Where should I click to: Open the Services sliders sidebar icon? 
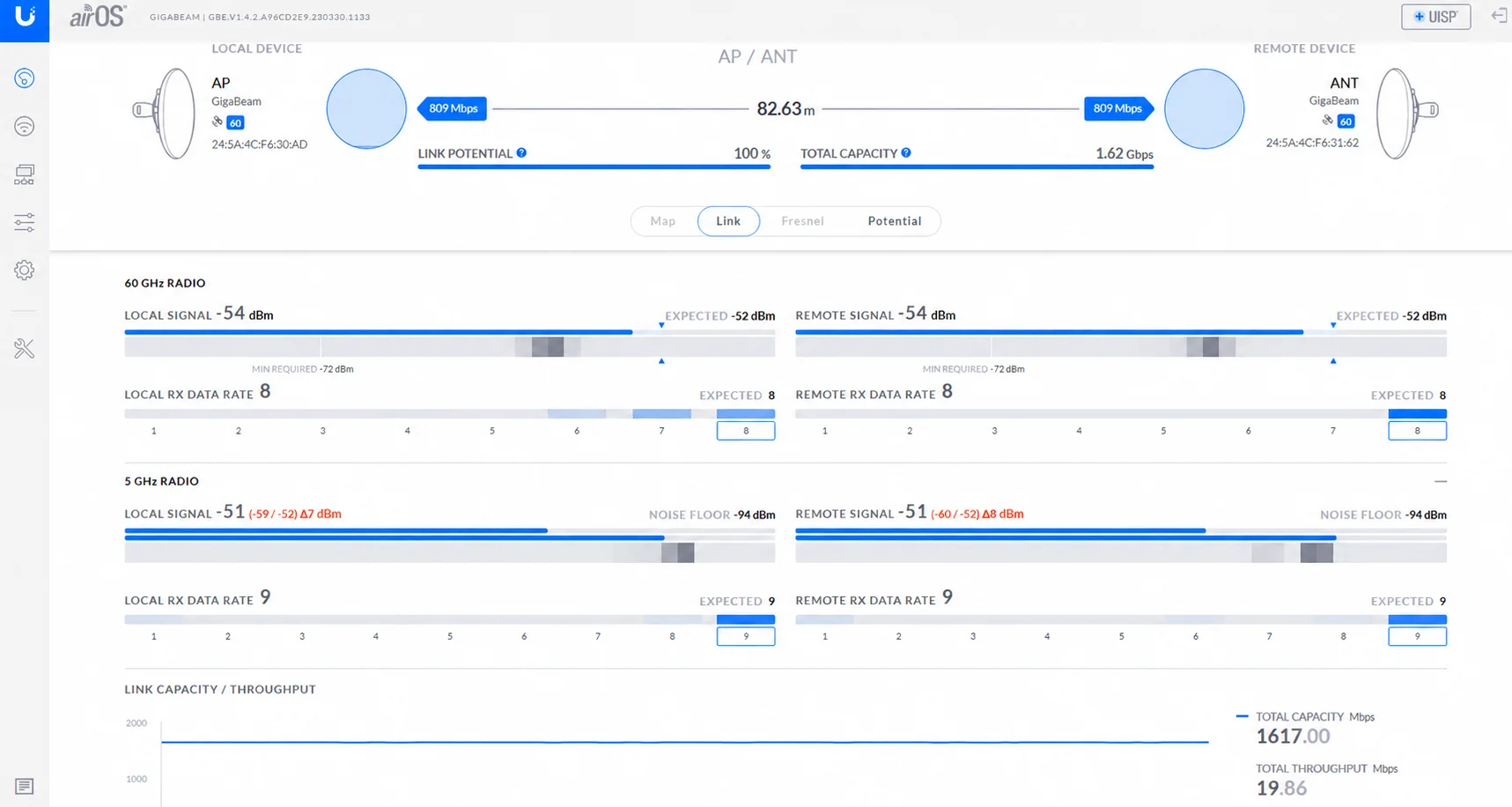coord(25,222)
